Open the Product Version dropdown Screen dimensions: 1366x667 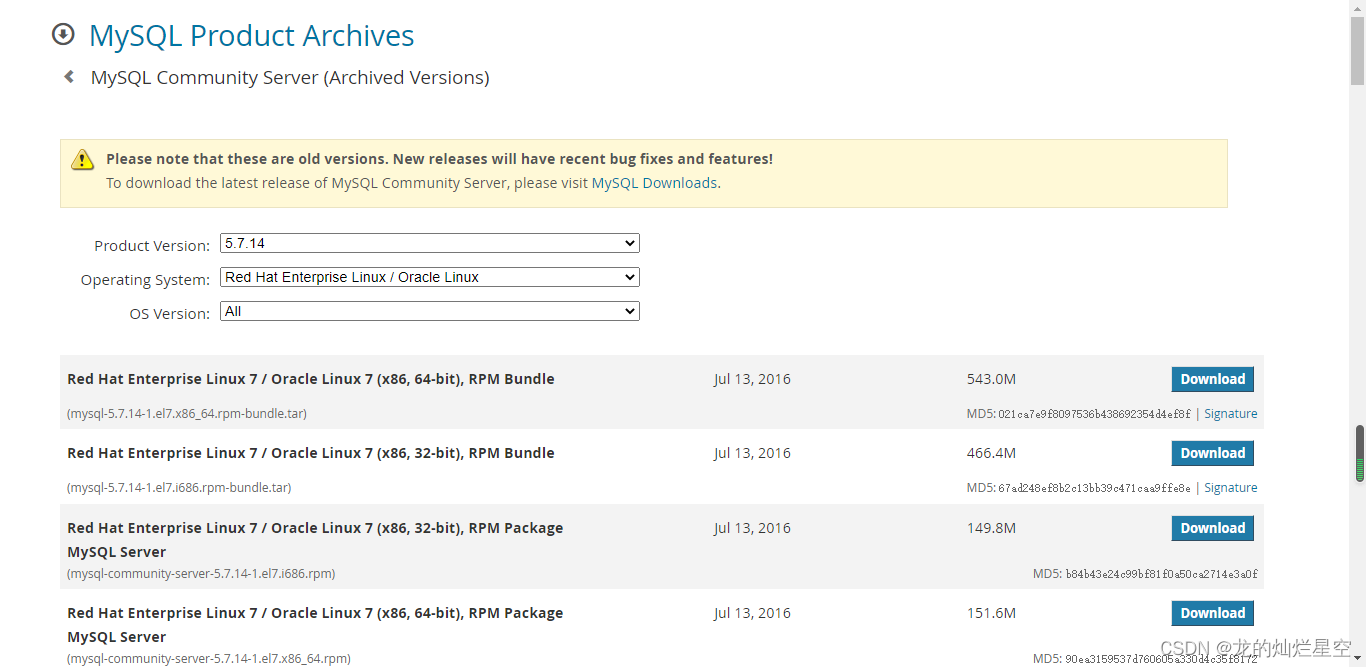(x=428, y=243)
